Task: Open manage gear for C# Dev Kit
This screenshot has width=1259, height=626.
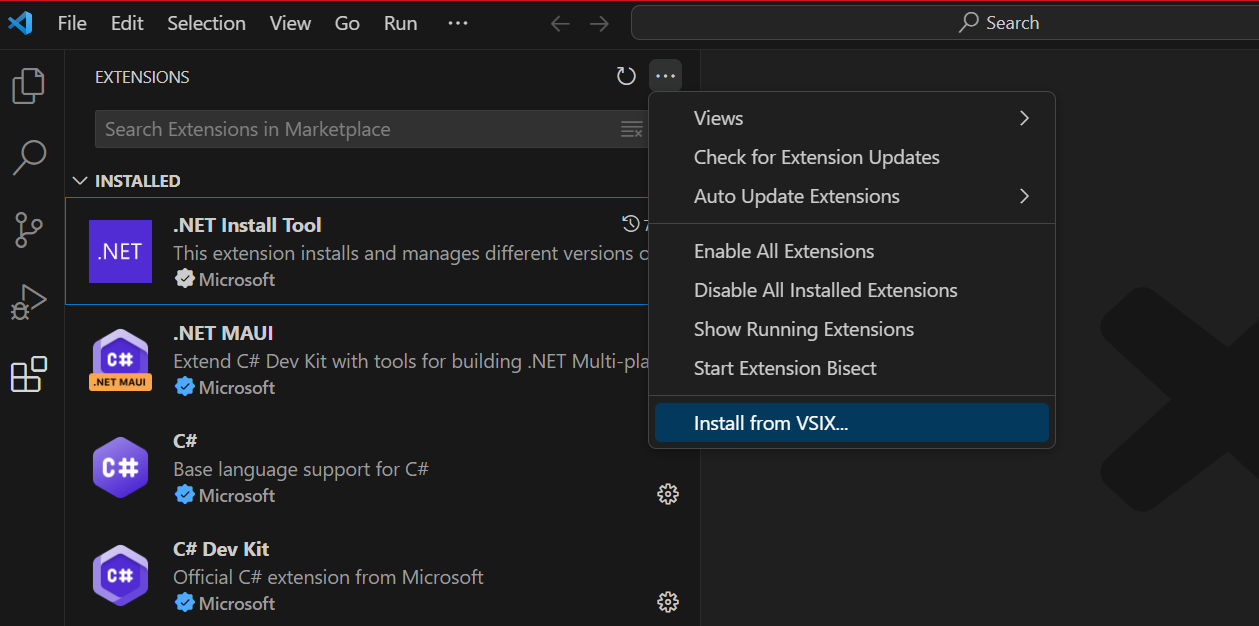Action: coord(668,602)
